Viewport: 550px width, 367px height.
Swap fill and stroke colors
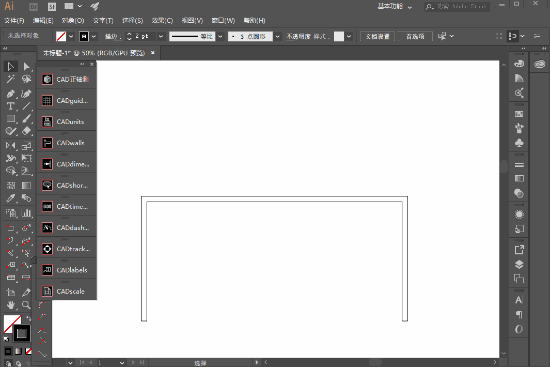(x=28, y=318)
